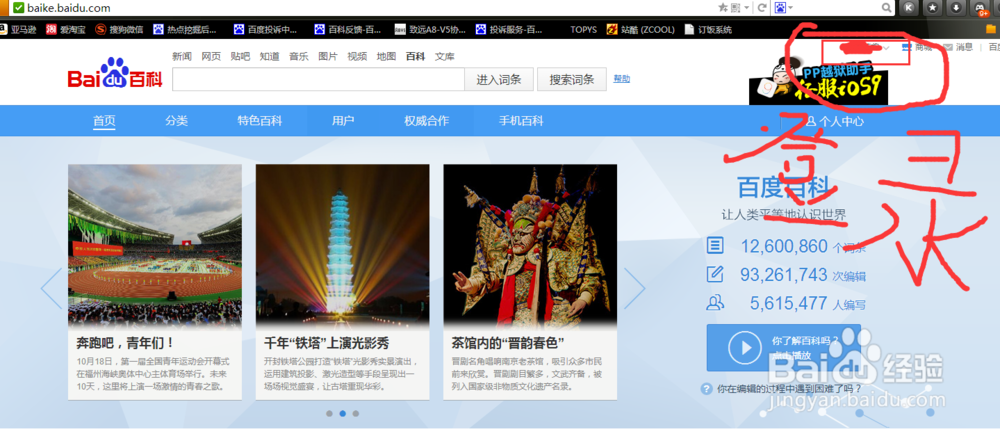Open the 你在编辑的过程中遇到困难了吗 link

click(788, 388)
